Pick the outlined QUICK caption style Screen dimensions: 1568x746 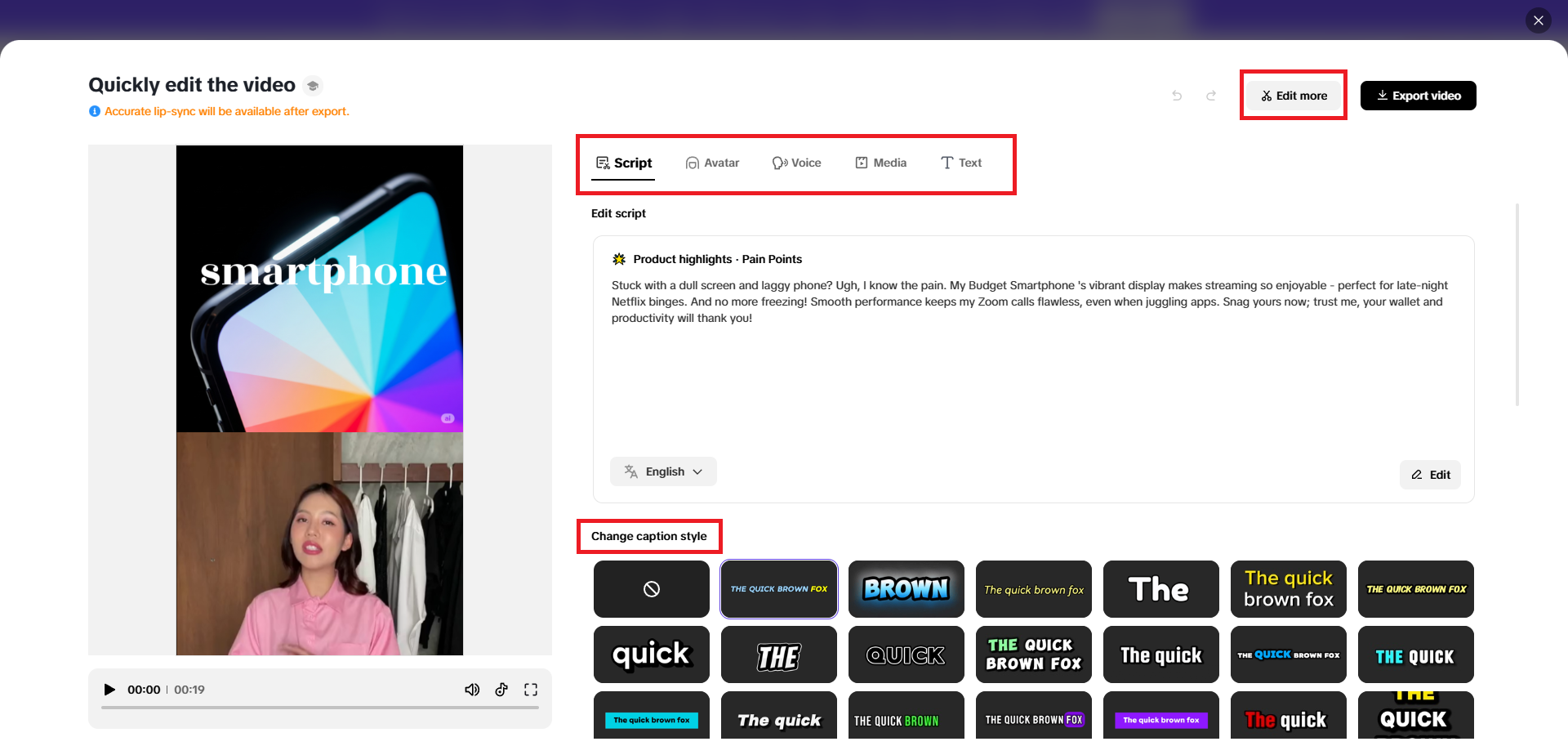pos(906,654)
